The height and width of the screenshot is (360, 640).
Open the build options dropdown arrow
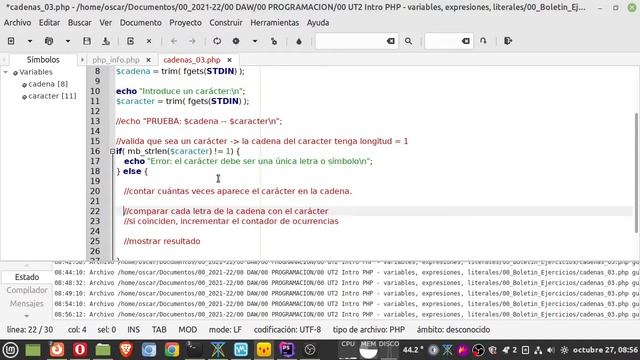[255, 41]
